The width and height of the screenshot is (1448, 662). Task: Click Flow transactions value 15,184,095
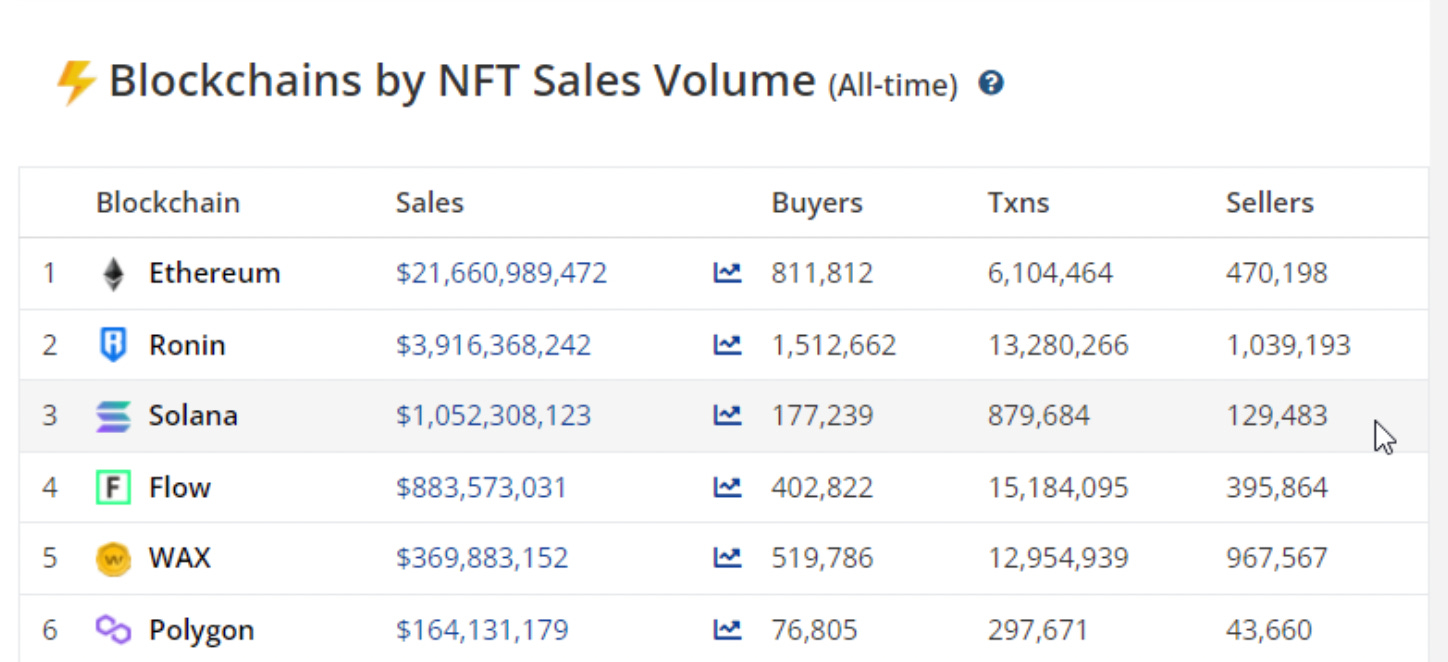[1058, 487]
